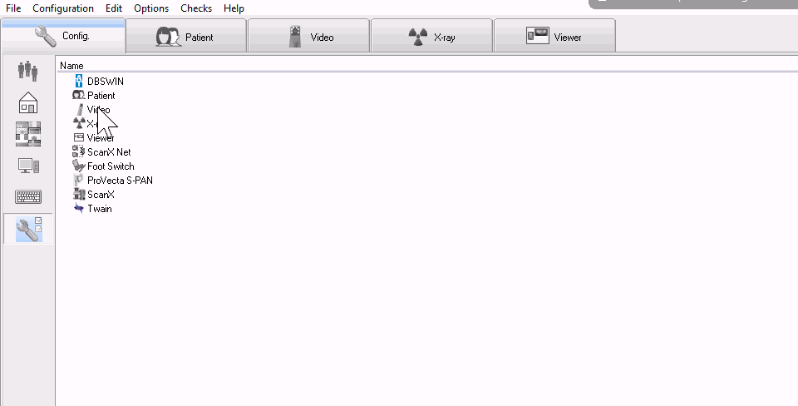Click the house sidebar icon
The width and height of the screenshot is (798, 406).
pyautogui.click(x=28, y=102)
